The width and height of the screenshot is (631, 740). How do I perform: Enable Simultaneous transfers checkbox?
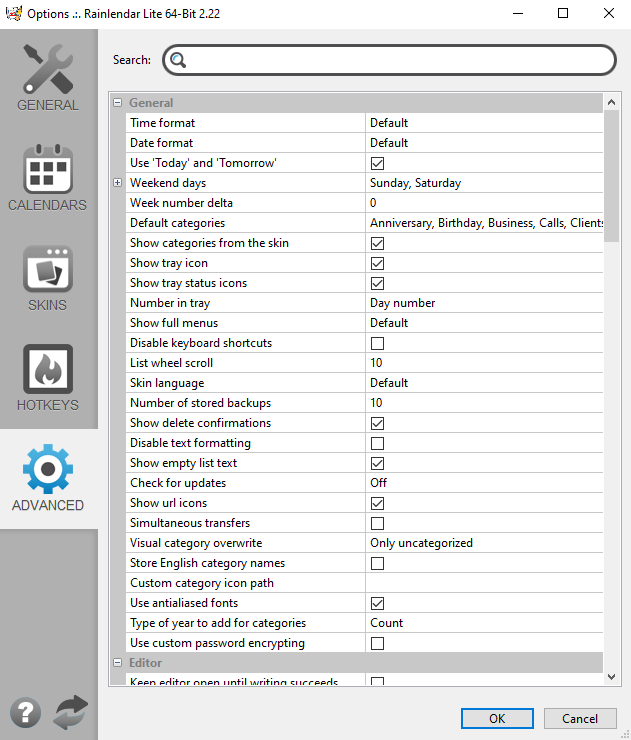(378, 523)
